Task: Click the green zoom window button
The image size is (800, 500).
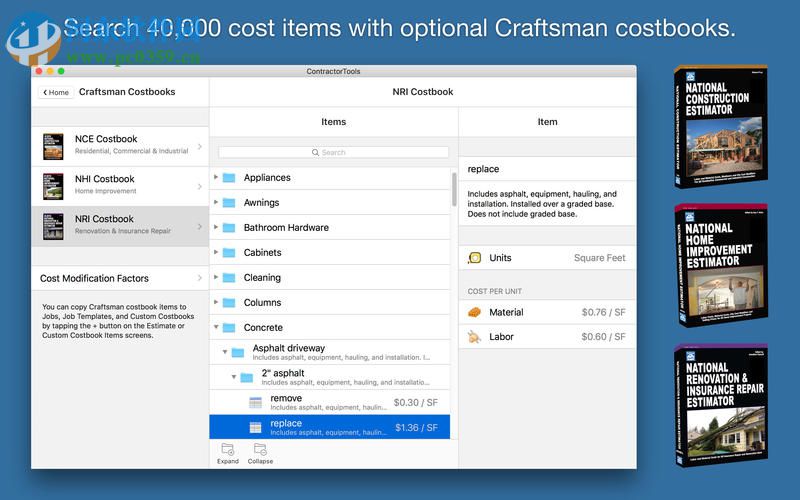Action: (61, 71)
